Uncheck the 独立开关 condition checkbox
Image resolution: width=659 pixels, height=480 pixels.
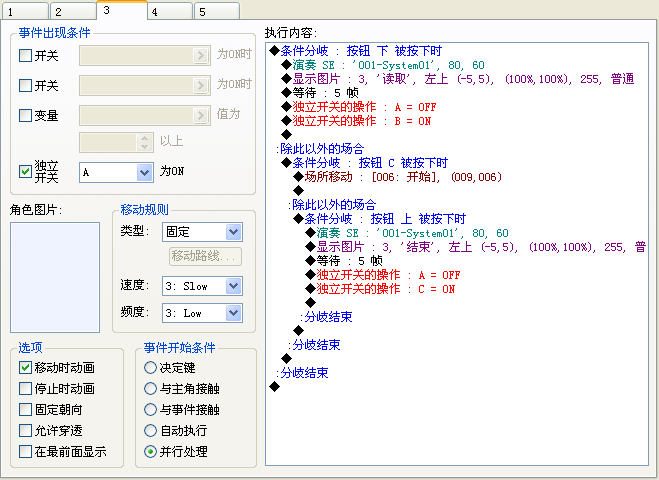click(26, 171)
